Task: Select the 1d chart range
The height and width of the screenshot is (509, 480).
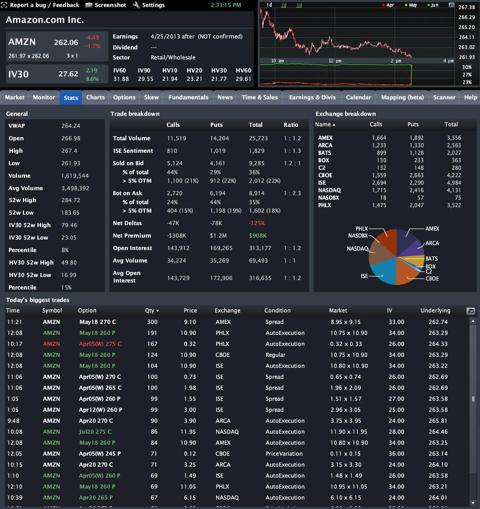Action: [x=269, y=5]
